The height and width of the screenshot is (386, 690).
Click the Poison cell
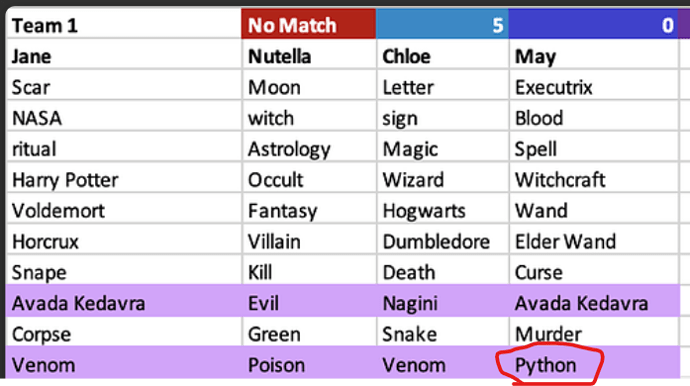pos(308,363)
